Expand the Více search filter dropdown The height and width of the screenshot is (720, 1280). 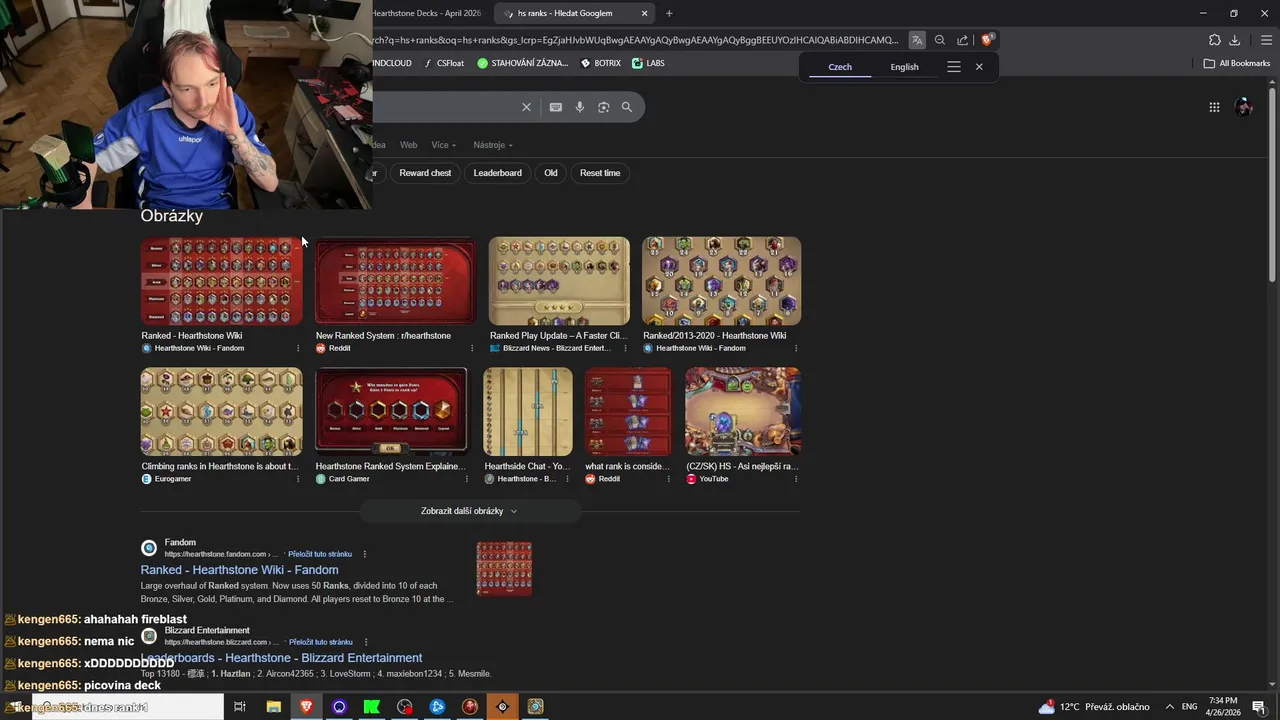pos(443,145)
